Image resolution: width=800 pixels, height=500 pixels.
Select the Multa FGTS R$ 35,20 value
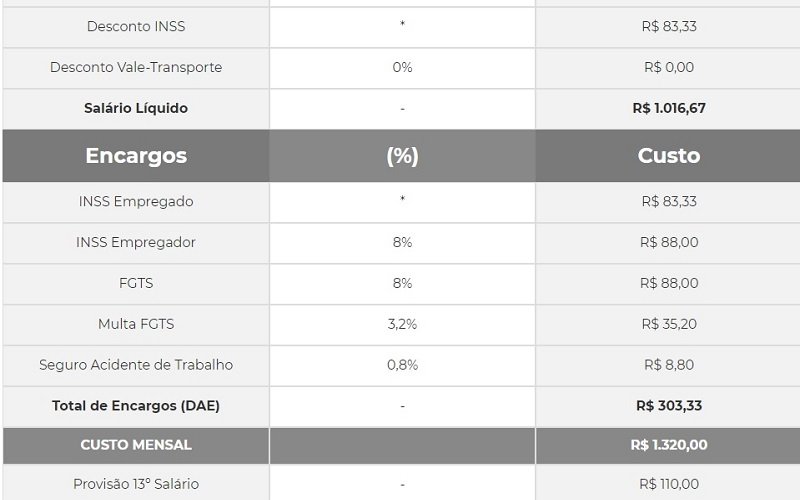point(669,324)
